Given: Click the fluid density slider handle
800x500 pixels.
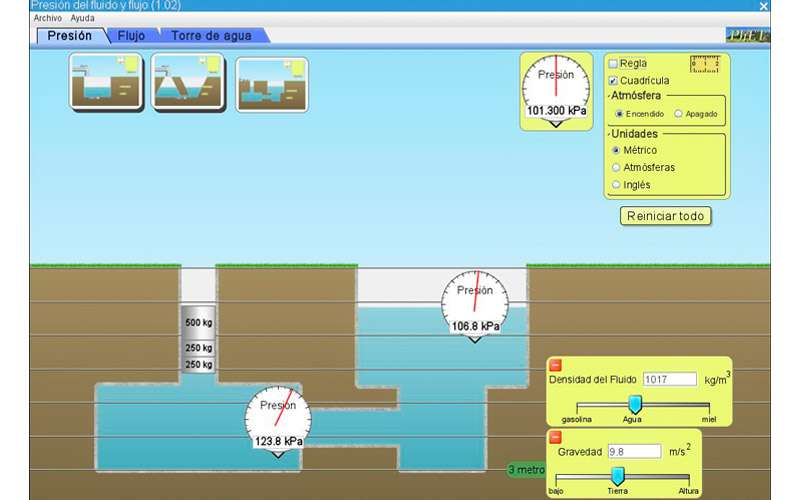Looking at the screenshot, I should coord(634,403).
